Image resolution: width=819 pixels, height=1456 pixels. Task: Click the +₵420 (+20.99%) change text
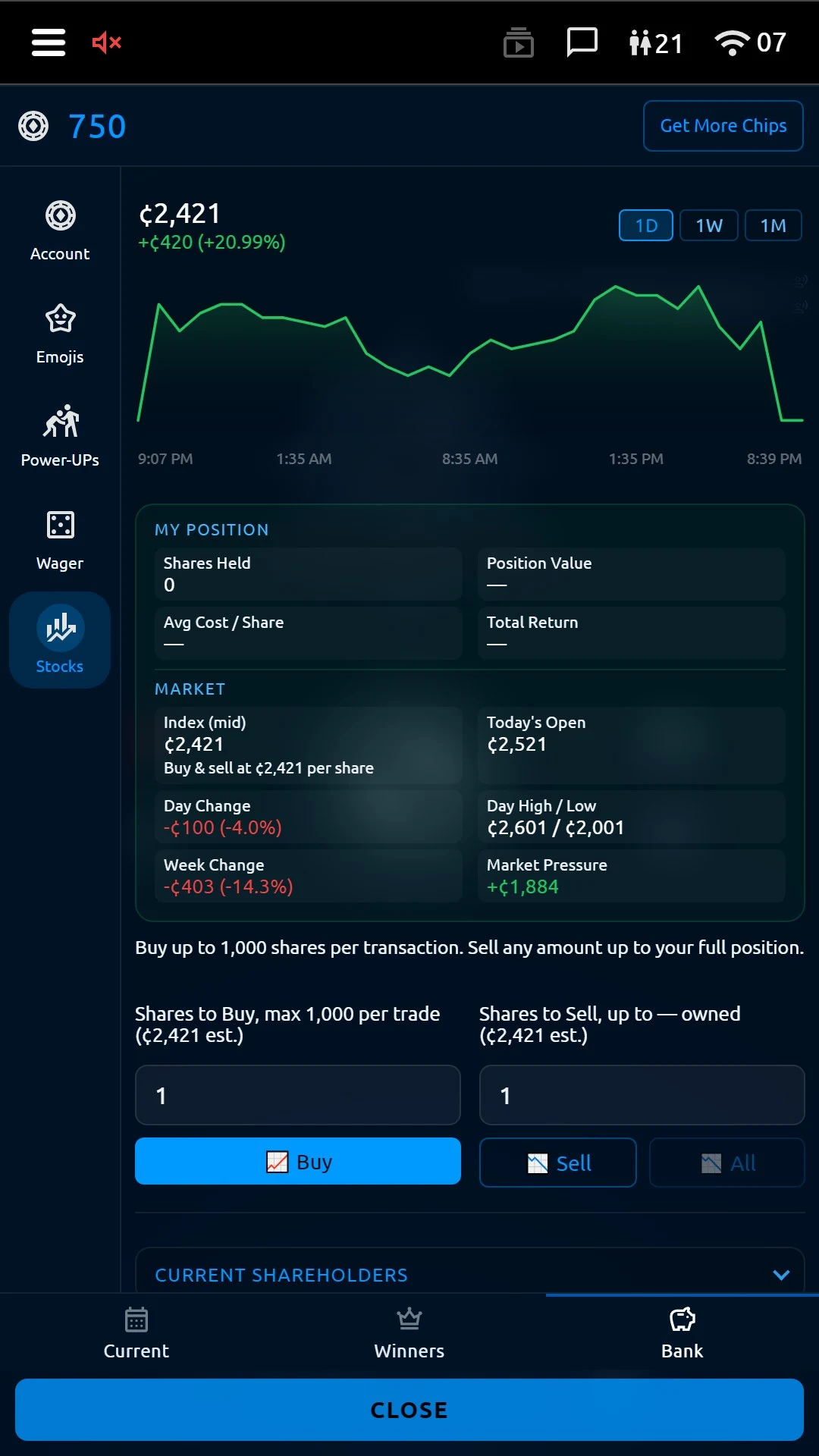click(x=212, y=243)
